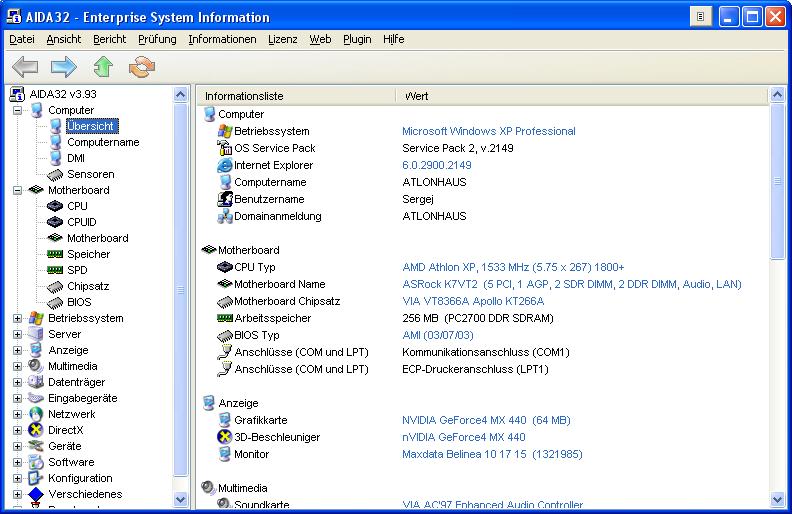Viewport: 792px width, 514px height.
Task: Open the Speicher tree item
Action: click(x=88, y=254)
